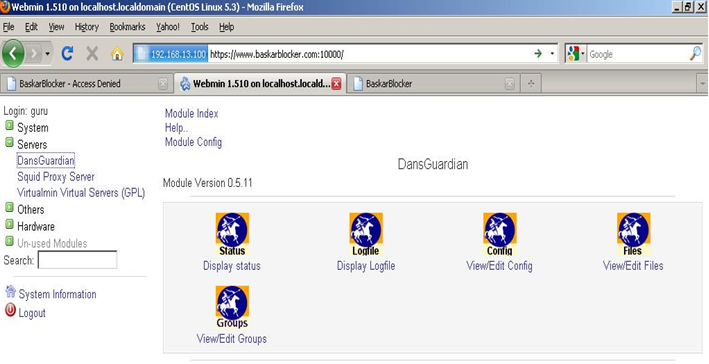Screen dimensions: 709x364
Task: Click the sidebar Search input field
Action: pos(77,260)
